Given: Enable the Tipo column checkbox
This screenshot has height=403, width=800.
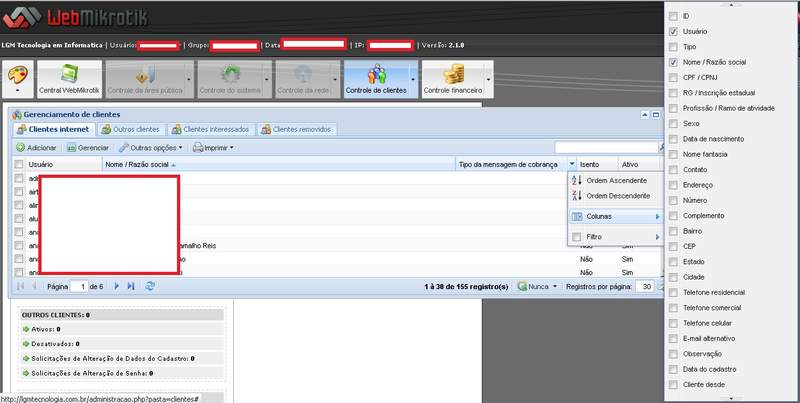Looking at the screenshot, I should click(673, 47).
